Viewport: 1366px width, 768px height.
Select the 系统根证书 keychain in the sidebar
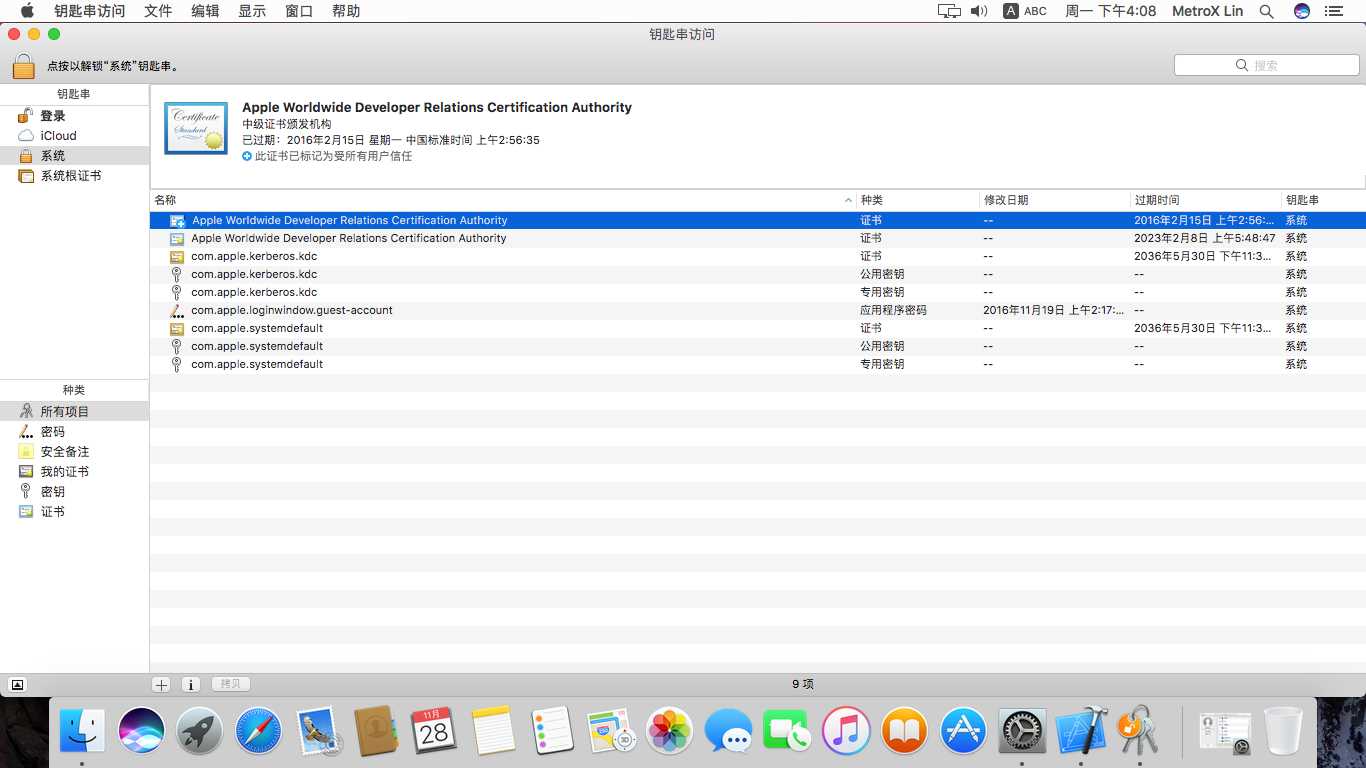pos(75,176)
